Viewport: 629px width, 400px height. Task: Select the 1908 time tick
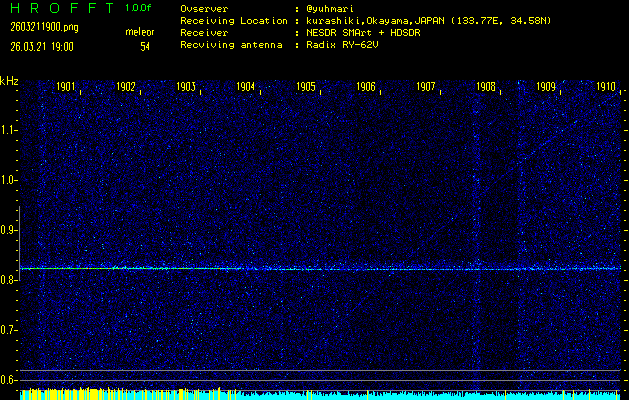click(x=486, y=87)
